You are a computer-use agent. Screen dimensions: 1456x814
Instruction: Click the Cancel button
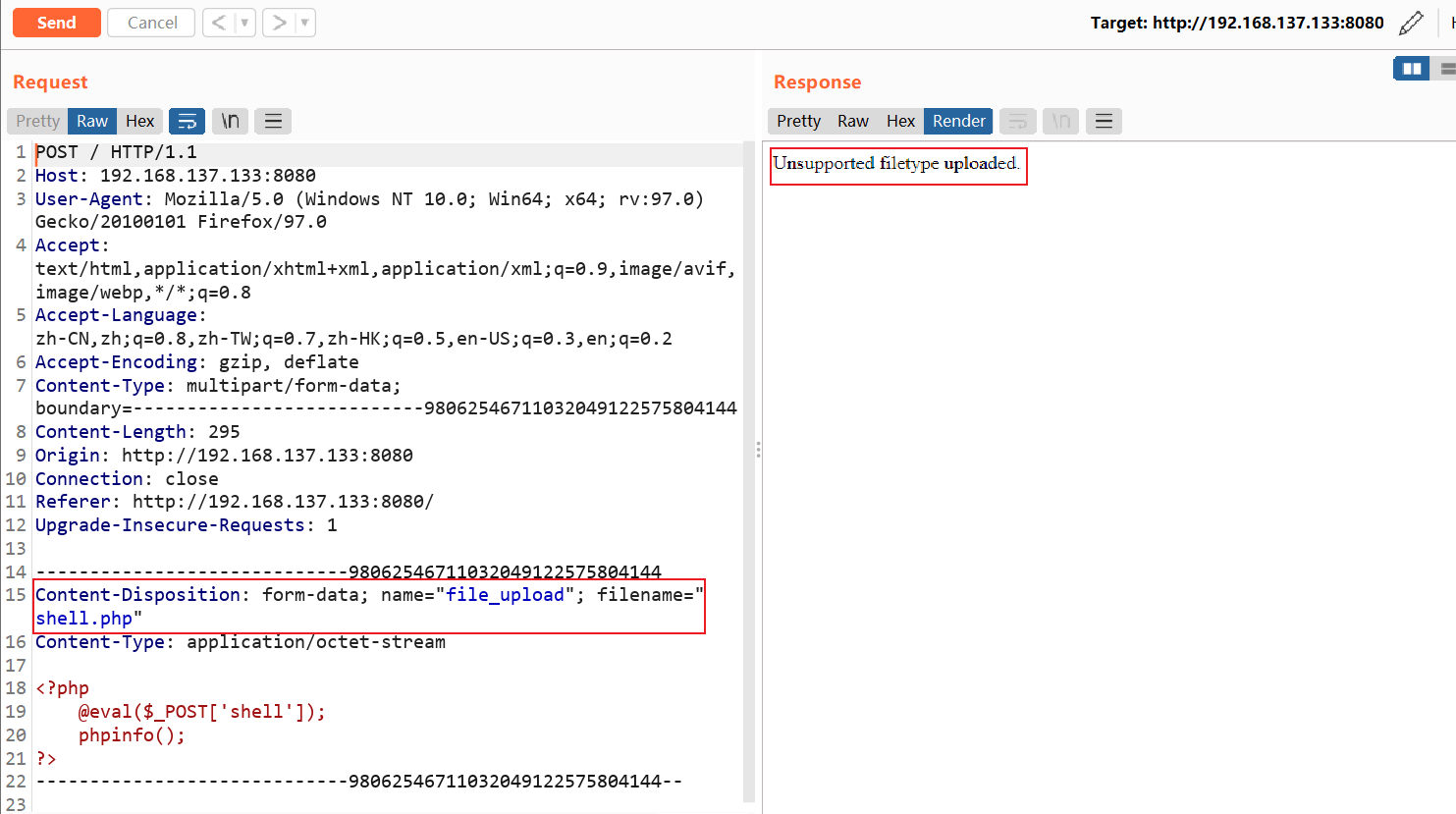pos(152,23)
